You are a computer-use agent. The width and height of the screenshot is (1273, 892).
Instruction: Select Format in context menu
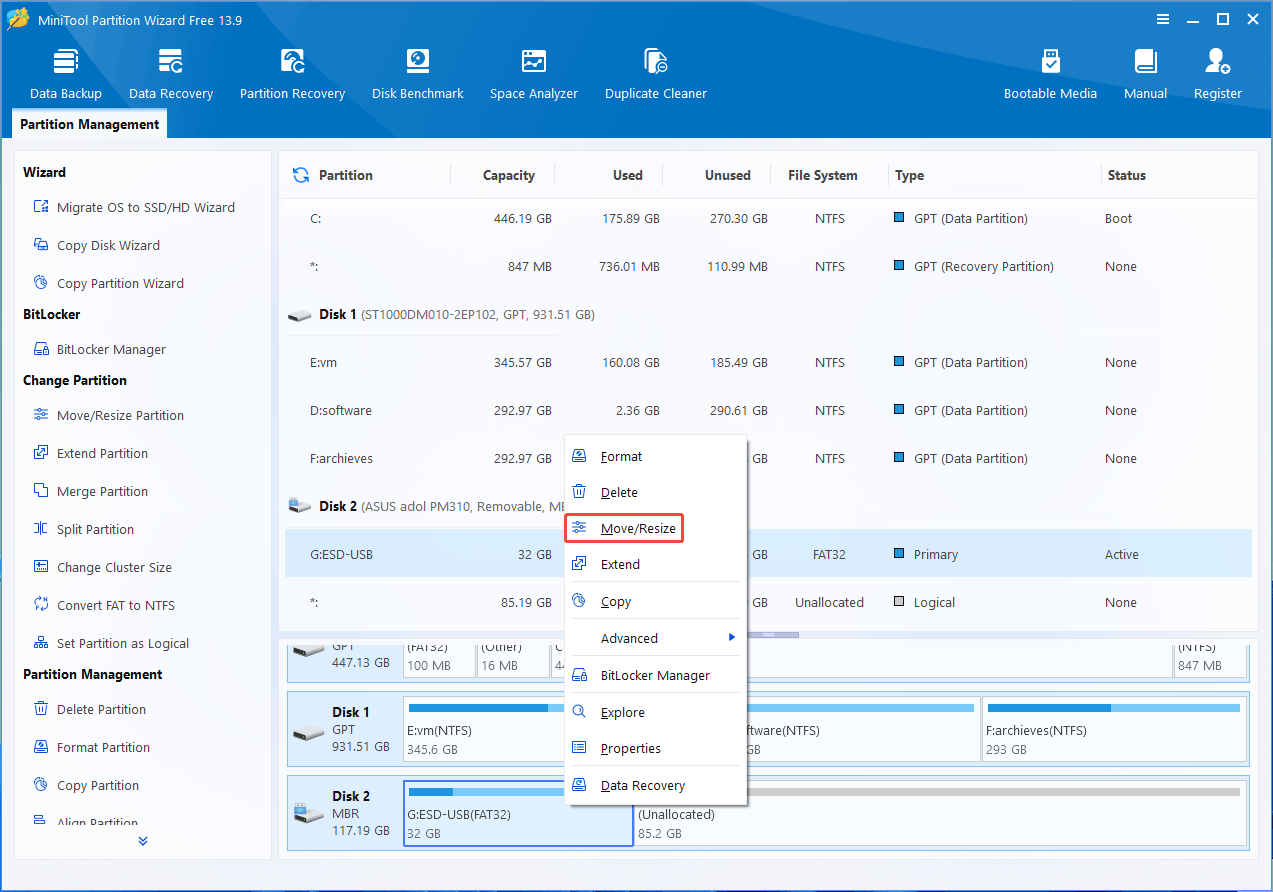(656, 457)
